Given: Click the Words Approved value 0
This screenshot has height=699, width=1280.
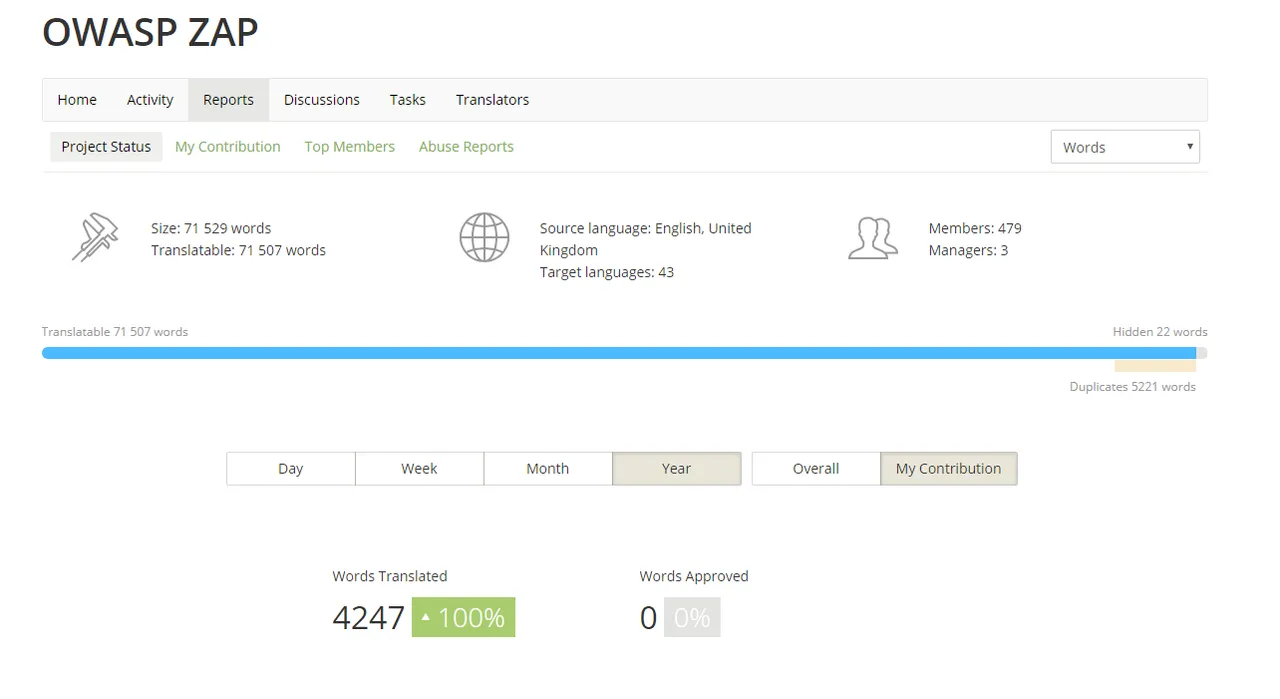Looking at the screenshot, I should point(649,618).
